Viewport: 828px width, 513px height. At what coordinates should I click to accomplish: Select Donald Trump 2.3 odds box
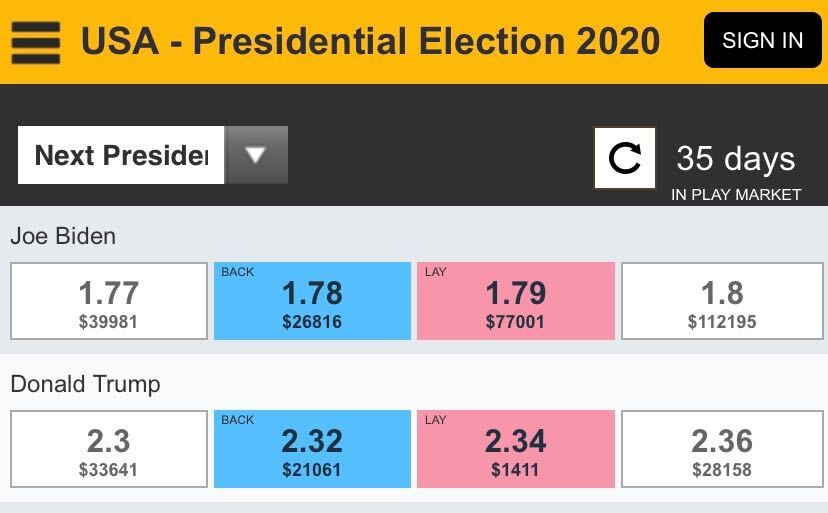click(109, 449)
